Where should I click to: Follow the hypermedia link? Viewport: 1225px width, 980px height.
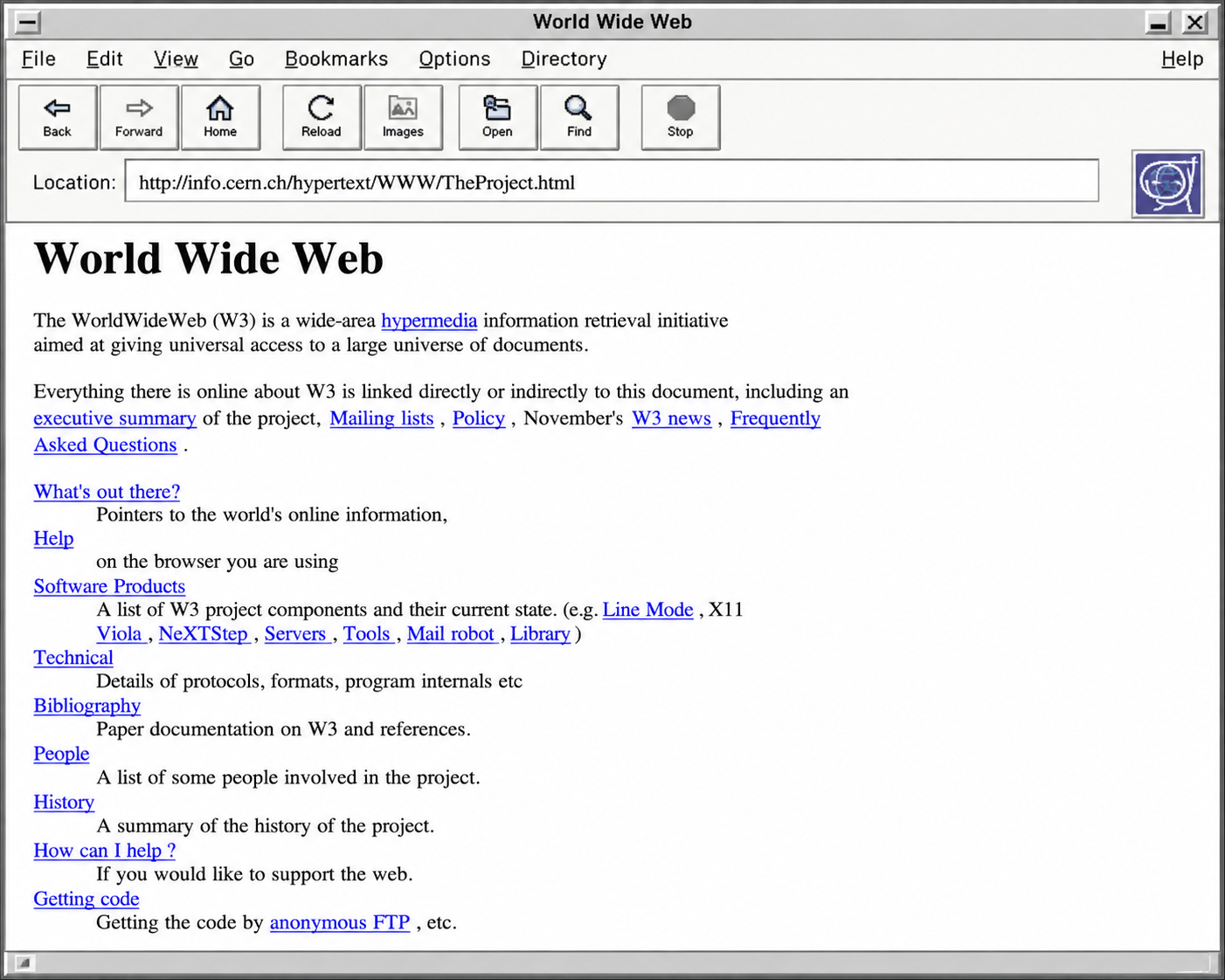coord(429,321)
